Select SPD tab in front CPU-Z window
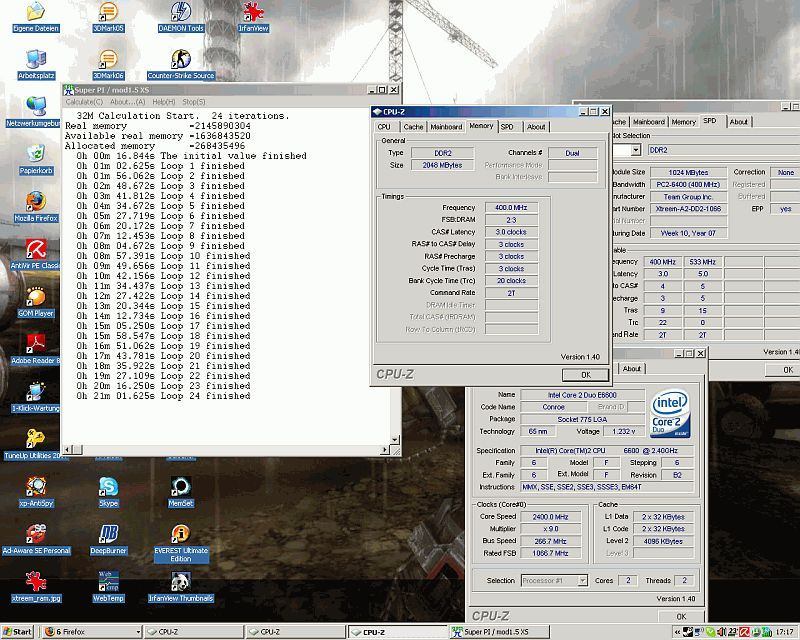Viewport: 800px width, 640px height. click(507, 127)
